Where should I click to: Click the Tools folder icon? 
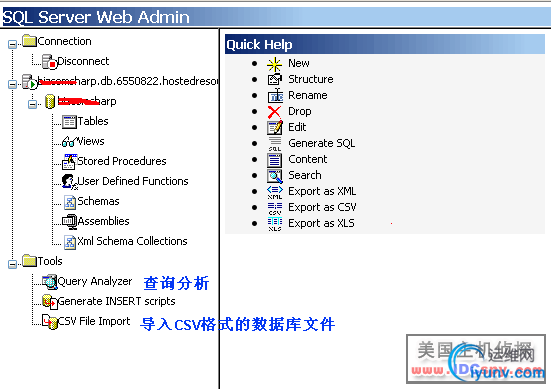pos(30,260)
